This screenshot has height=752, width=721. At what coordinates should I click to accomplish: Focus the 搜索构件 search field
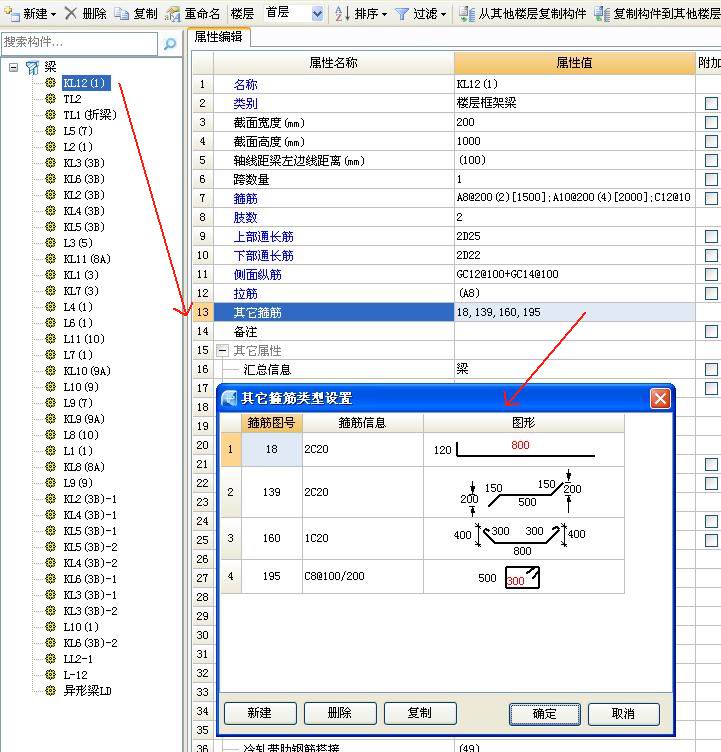click(x=79, y=43)
